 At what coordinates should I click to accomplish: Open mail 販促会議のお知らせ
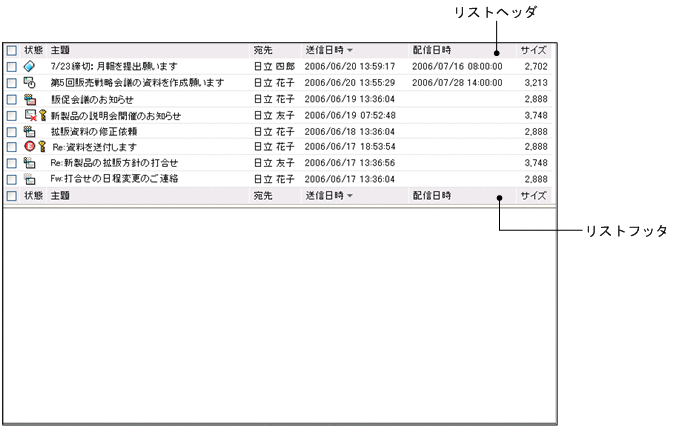click(92, 100)
